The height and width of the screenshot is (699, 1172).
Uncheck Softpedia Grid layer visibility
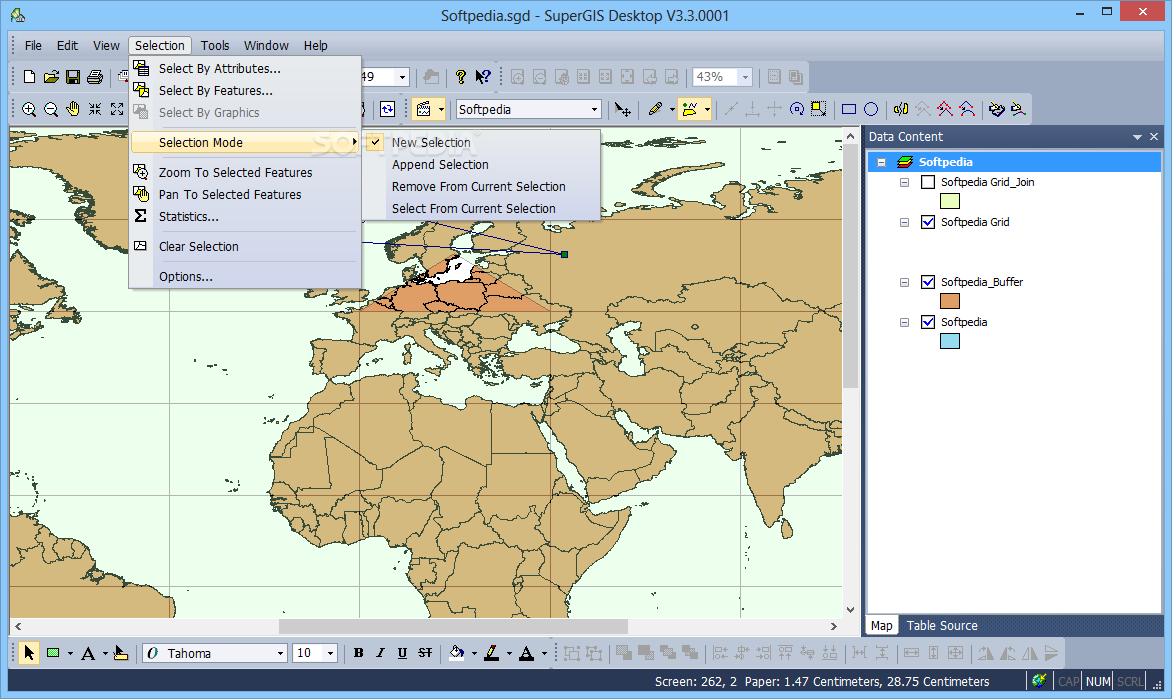928,222
